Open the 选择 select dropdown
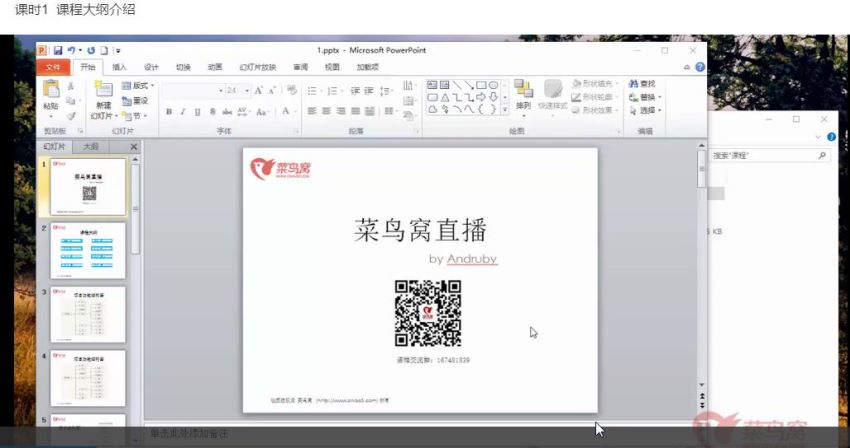 pyautogui.click(x=645, y=110)
